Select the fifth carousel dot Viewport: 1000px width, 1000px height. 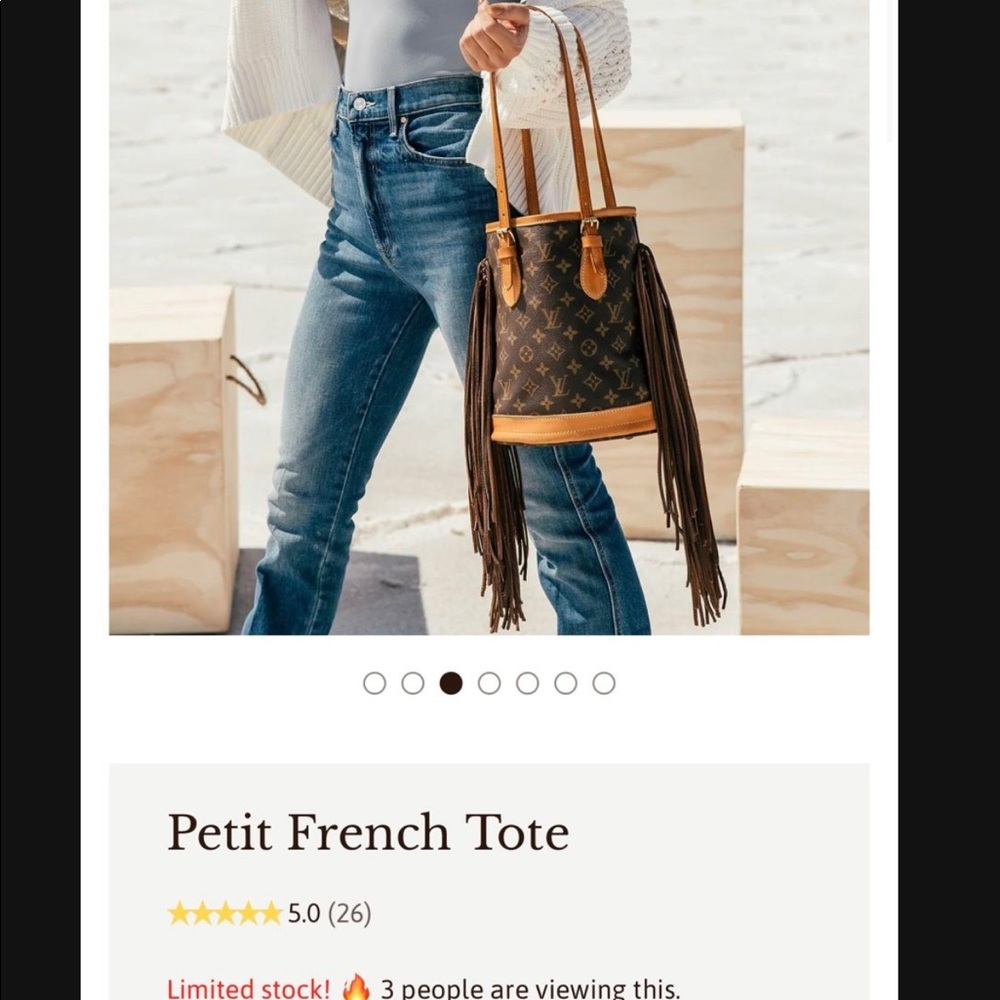[x=527, y=683]
